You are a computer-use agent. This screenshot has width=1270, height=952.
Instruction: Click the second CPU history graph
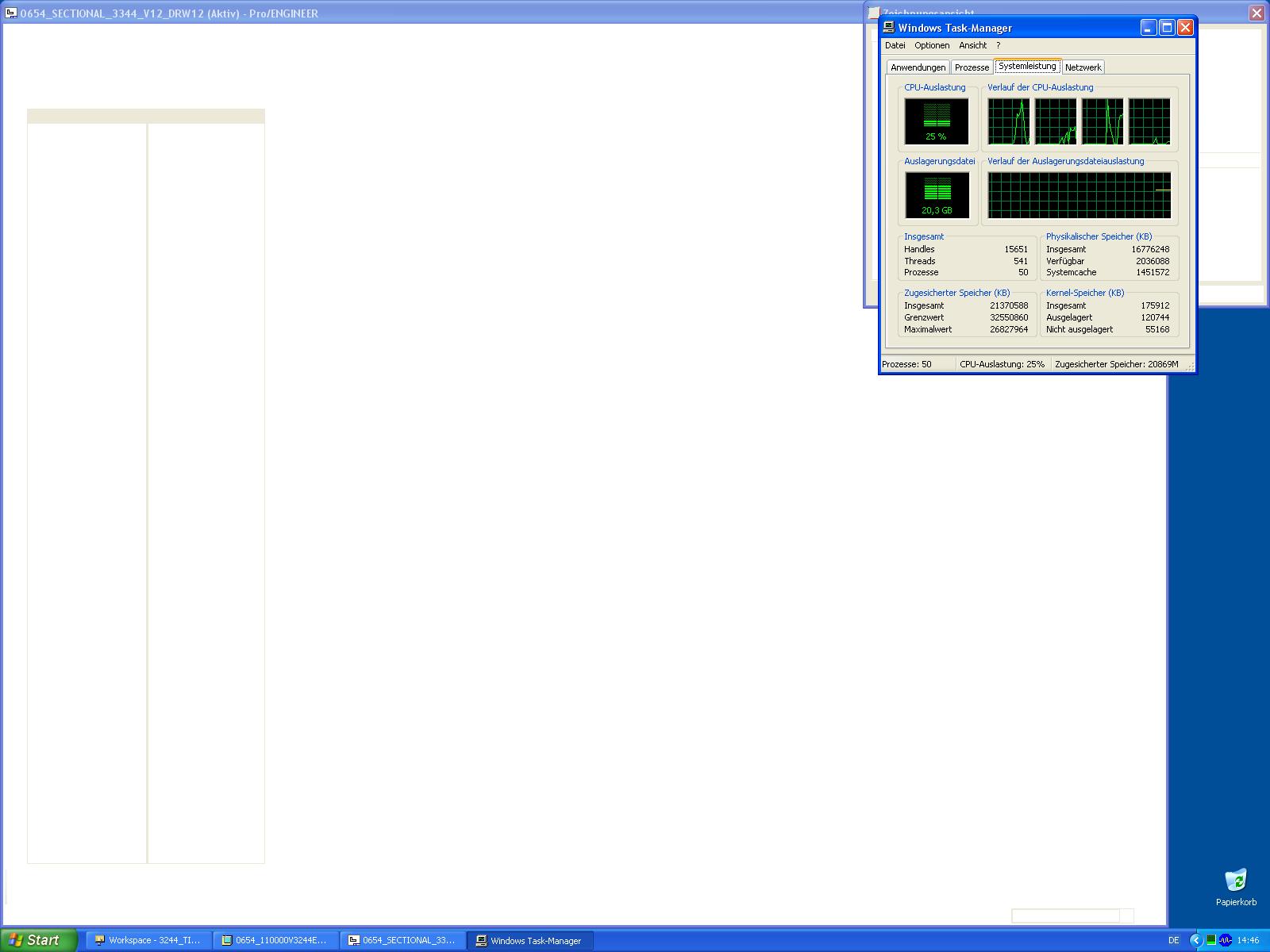tap(1056, 121)
